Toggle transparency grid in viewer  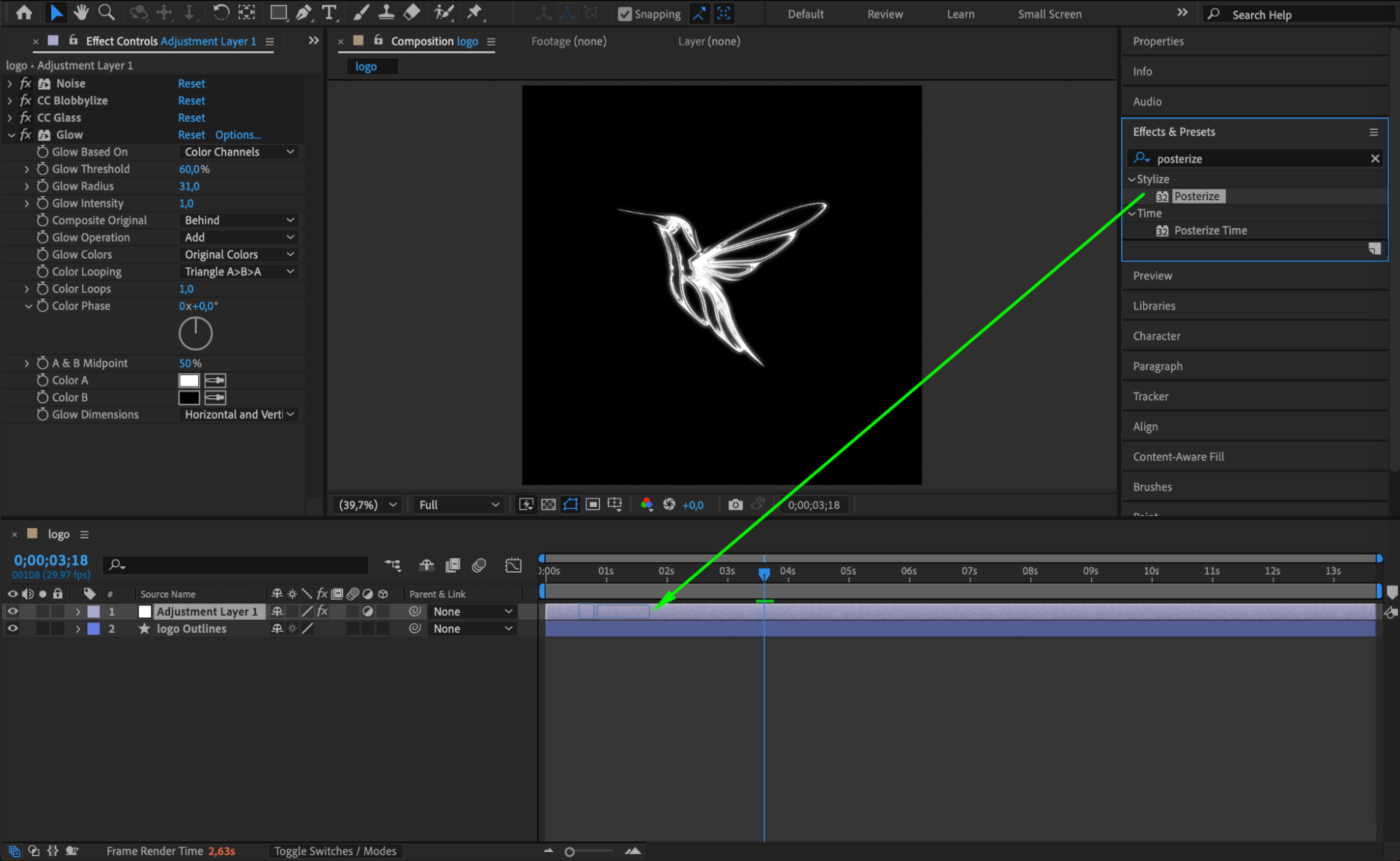coord(548,505)
